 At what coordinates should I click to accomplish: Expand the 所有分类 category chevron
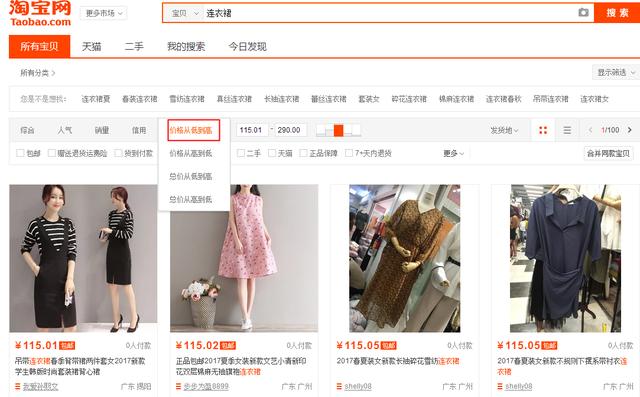click(x=53, y=73)
